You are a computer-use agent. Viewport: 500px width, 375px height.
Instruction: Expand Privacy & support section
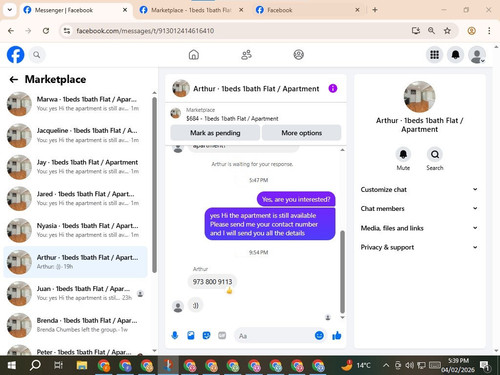pyautogui.click(x=419, y=247)
